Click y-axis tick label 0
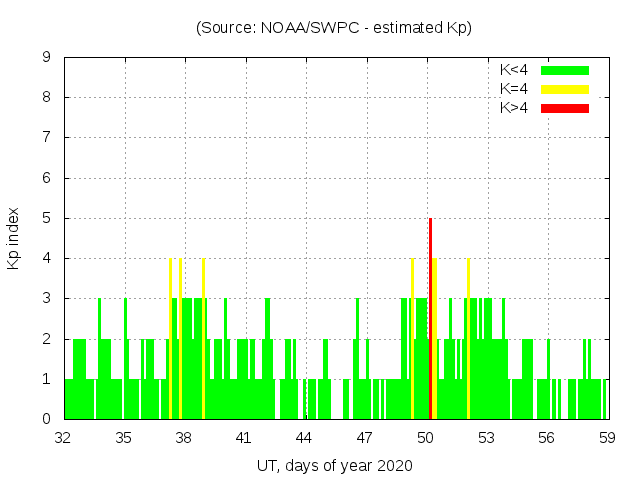This screenshot has height=480, width=640. tap(46, 419)
